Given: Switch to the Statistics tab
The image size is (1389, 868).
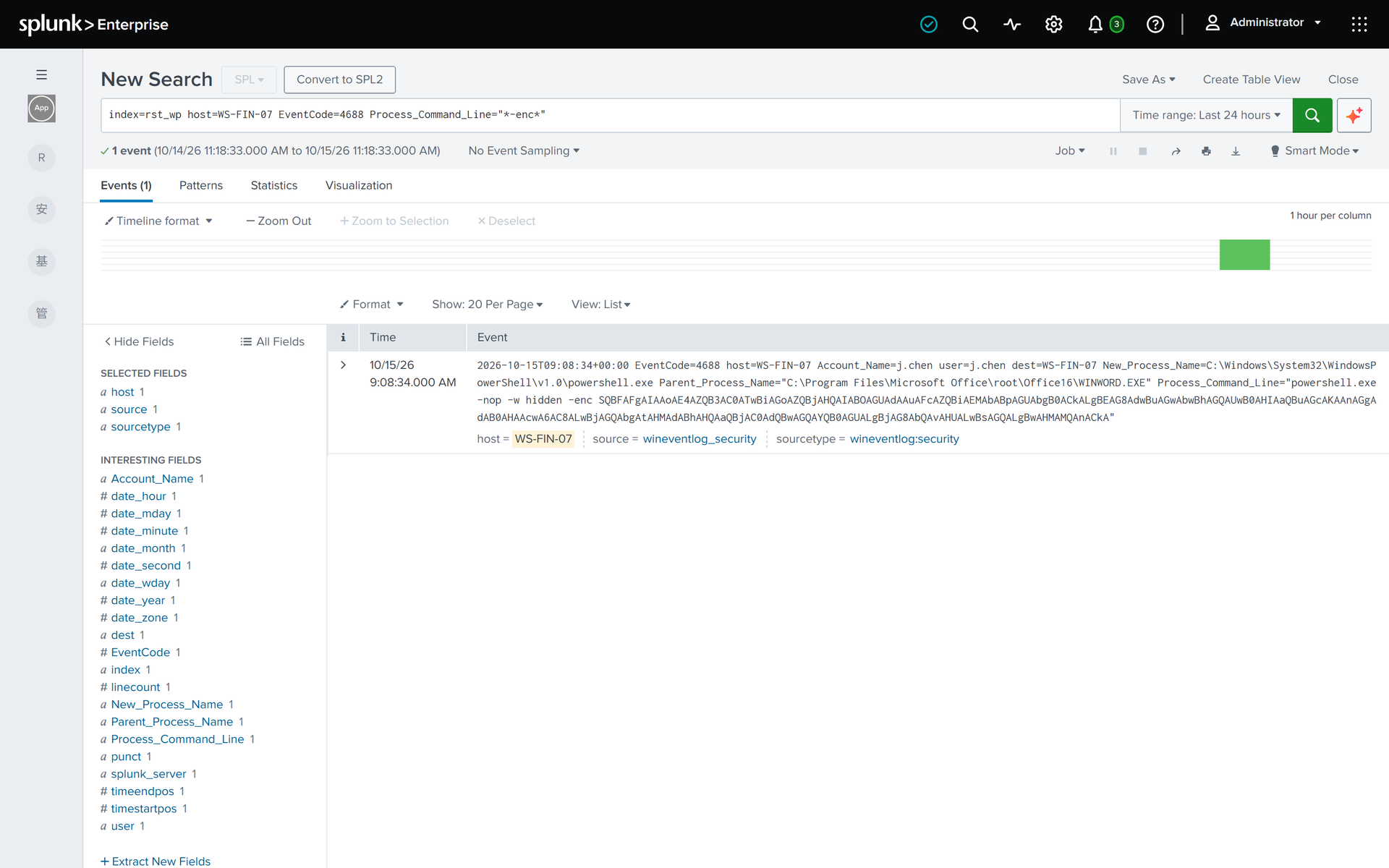Looking at the screenshot, I should click(274, 186).
